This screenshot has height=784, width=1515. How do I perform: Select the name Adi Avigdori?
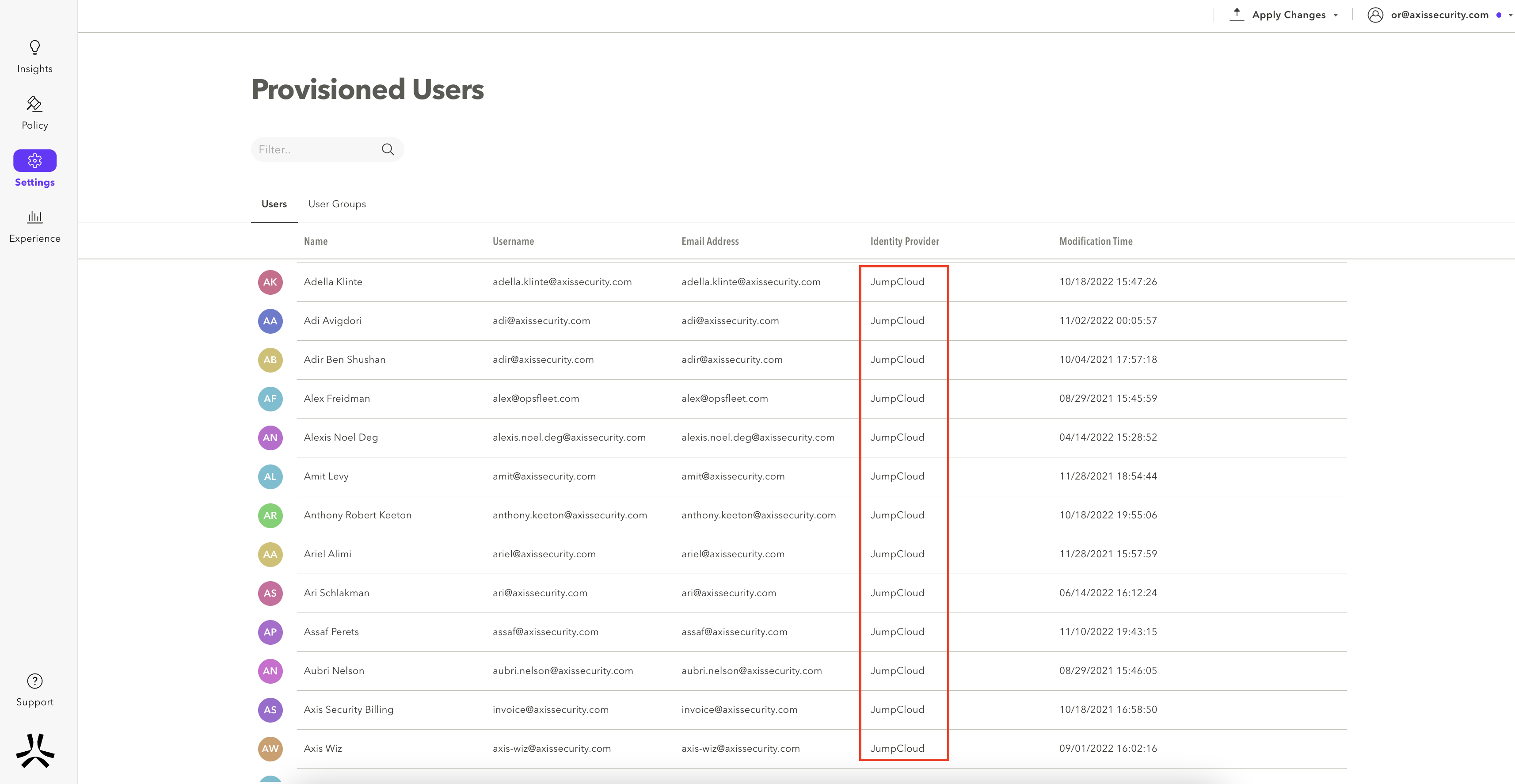[x=332, y=320]
